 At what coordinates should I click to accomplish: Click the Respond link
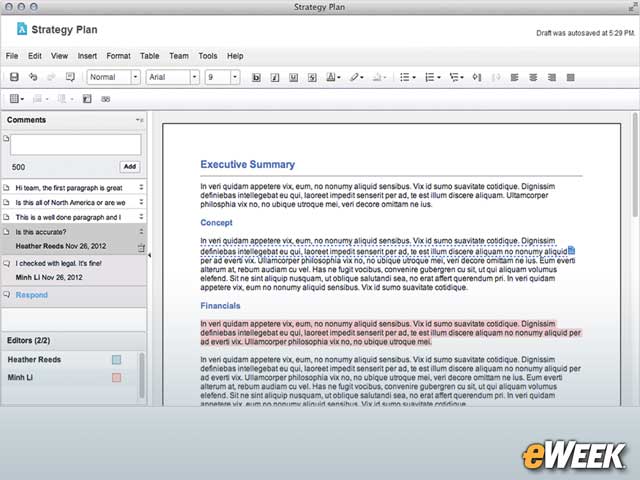click(32, 295)
